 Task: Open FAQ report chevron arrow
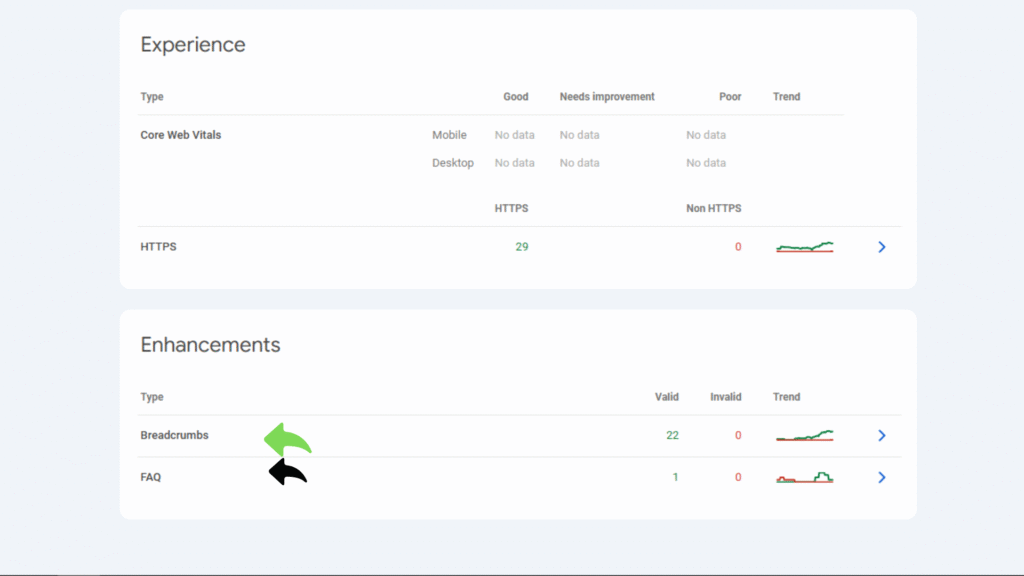tap(882, 477)
